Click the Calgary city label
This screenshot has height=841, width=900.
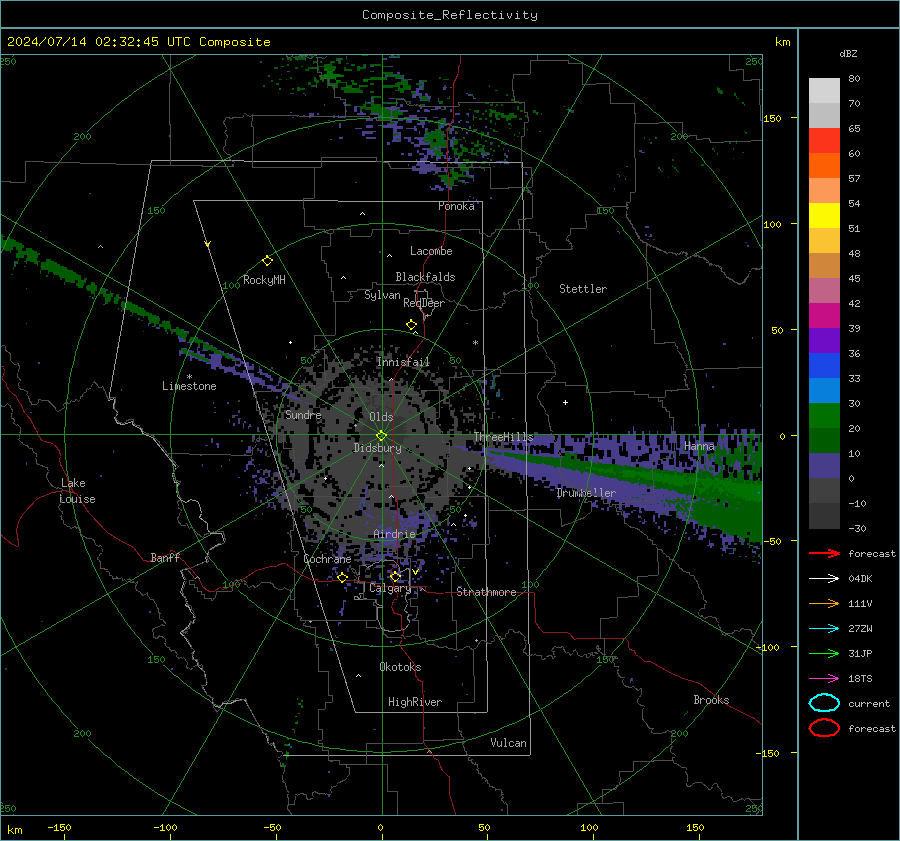click(390, 588)
